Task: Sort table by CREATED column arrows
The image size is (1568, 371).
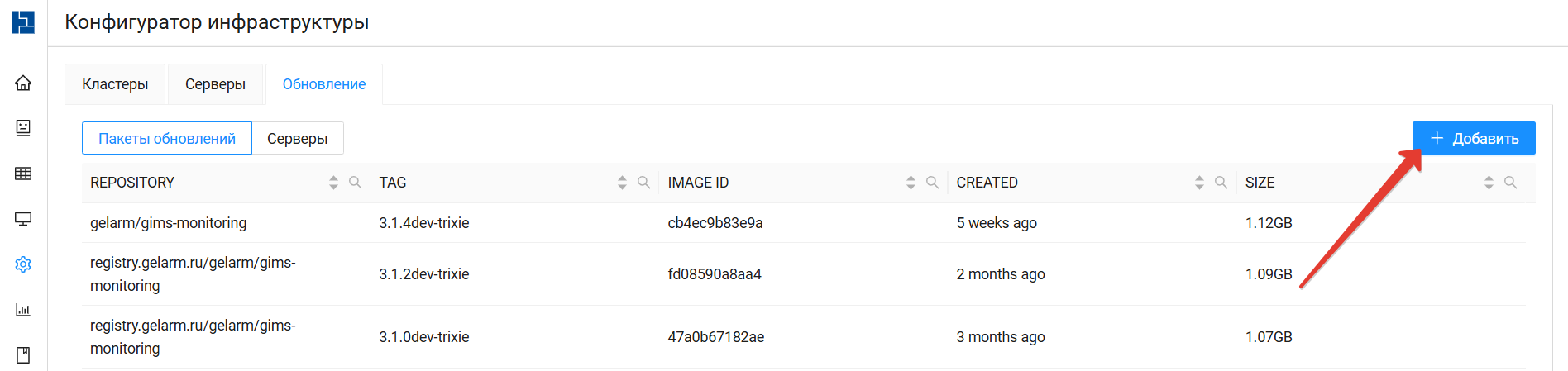Action: pos(1199,183)
